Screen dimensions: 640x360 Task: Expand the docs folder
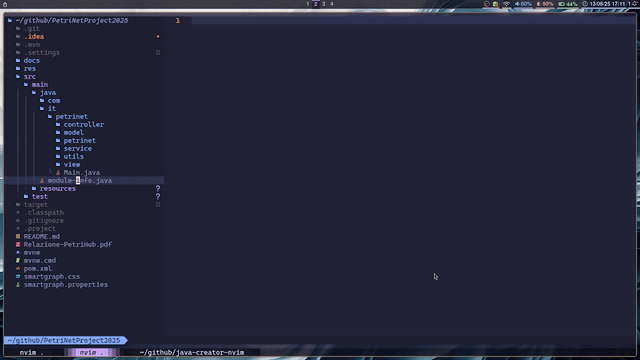coord(31,60)
